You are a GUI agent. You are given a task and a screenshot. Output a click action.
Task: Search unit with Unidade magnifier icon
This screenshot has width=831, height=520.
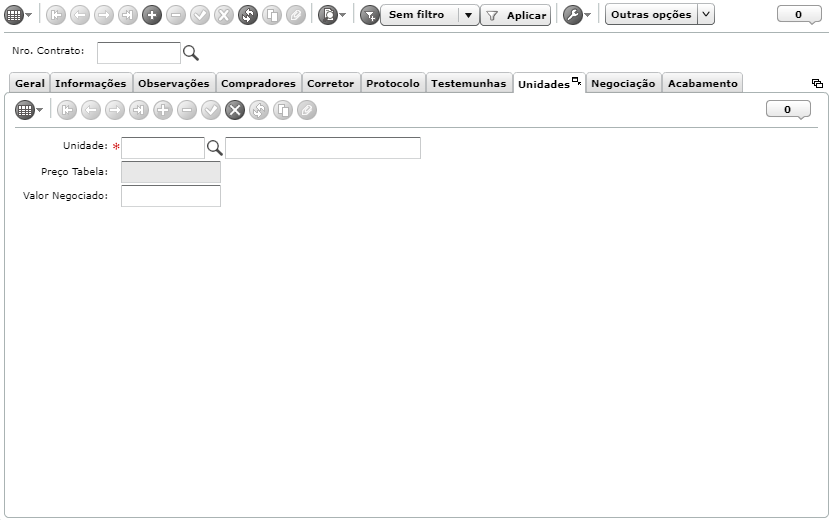coord(214,147)
